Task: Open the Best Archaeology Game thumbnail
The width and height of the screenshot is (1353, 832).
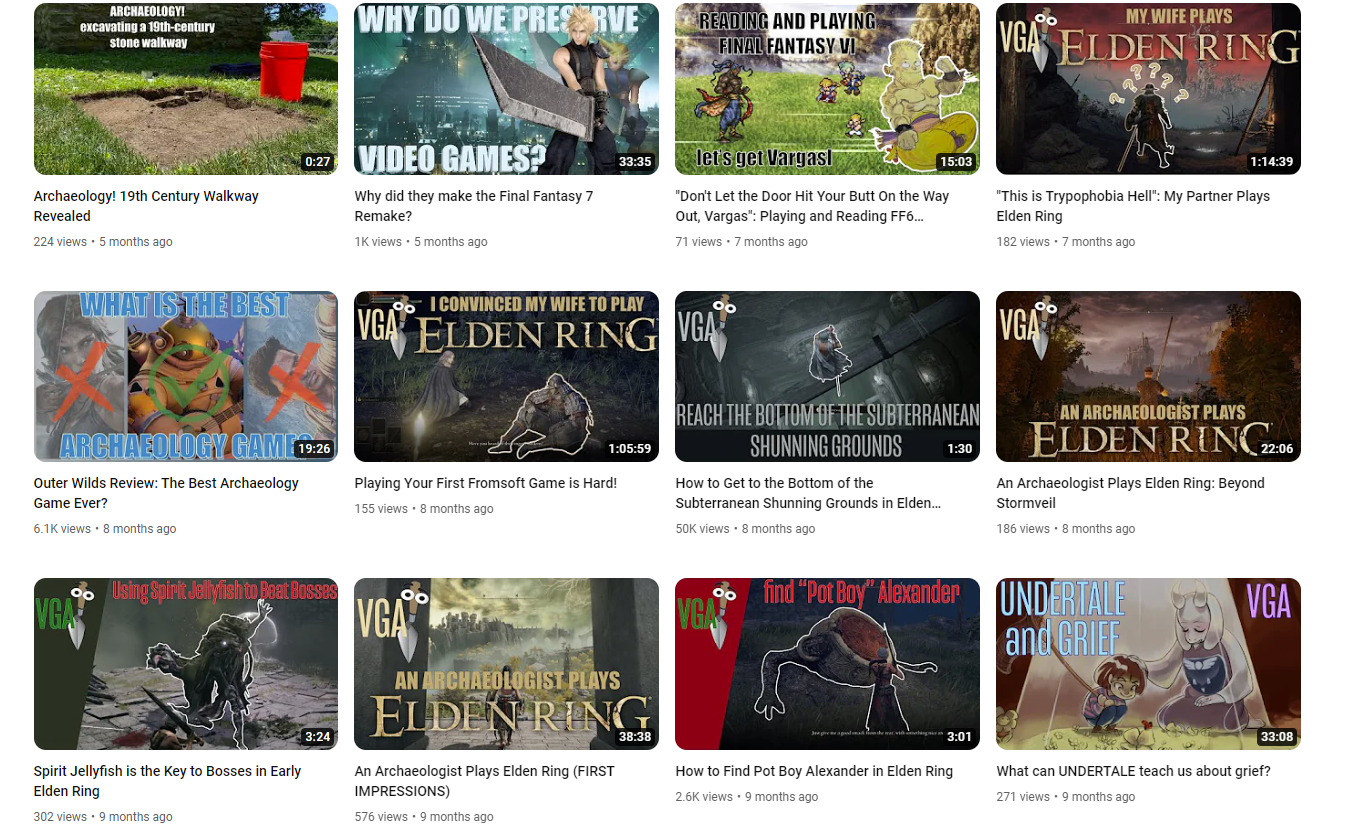Action: pyautogui.click(x=186, y=376)
